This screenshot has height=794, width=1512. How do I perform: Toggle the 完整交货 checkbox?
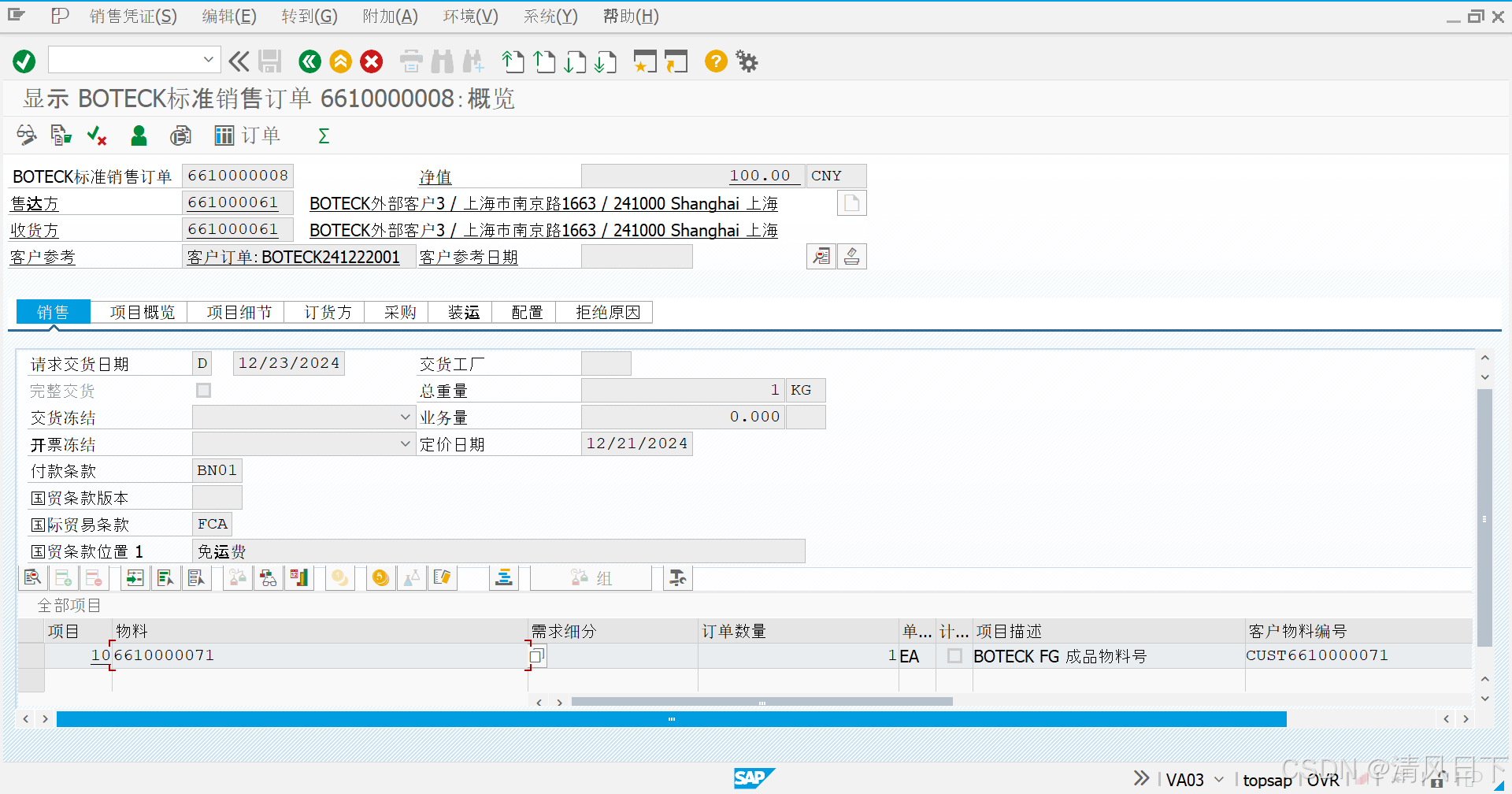(203, 390)
